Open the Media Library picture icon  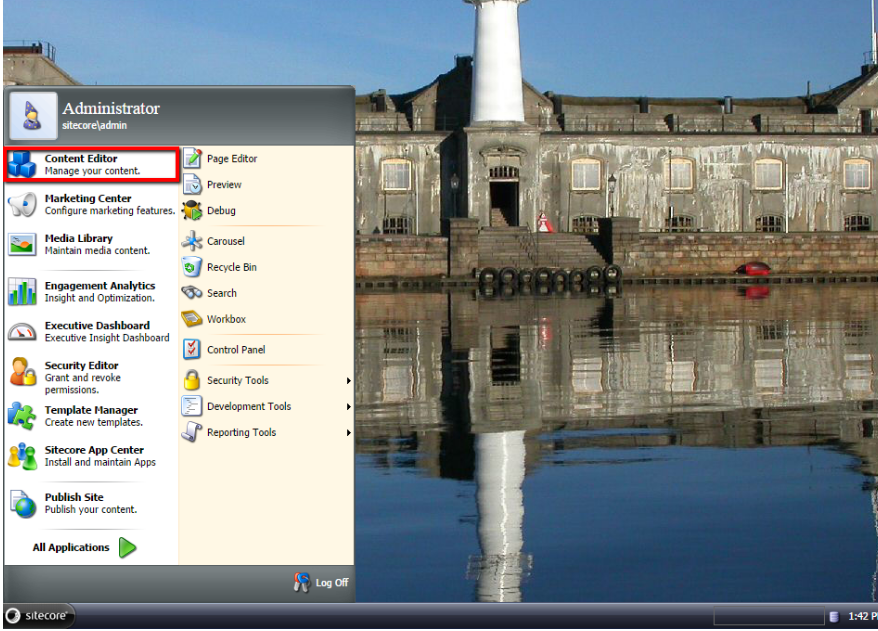coord(22,245)
